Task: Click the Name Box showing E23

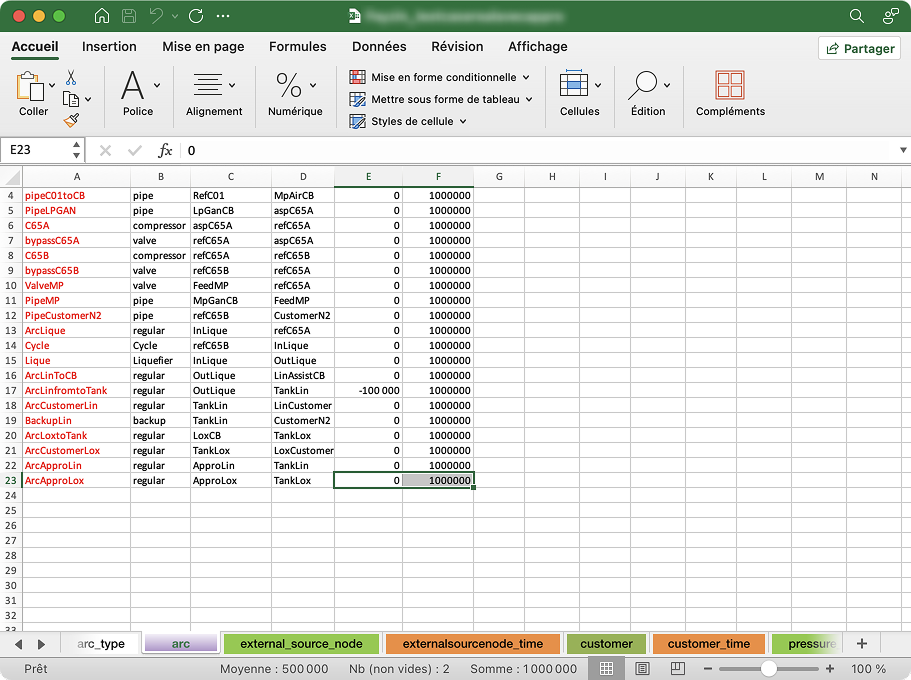Action: pos(36,150)
